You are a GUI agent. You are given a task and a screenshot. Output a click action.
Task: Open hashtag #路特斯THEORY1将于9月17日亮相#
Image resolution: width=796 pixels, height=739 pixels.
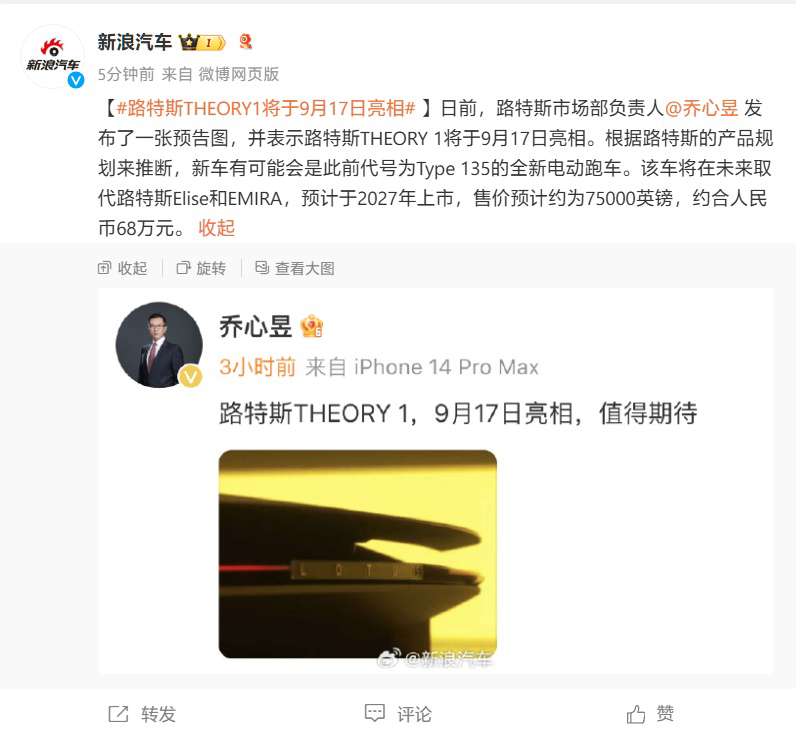pos(266,108)
